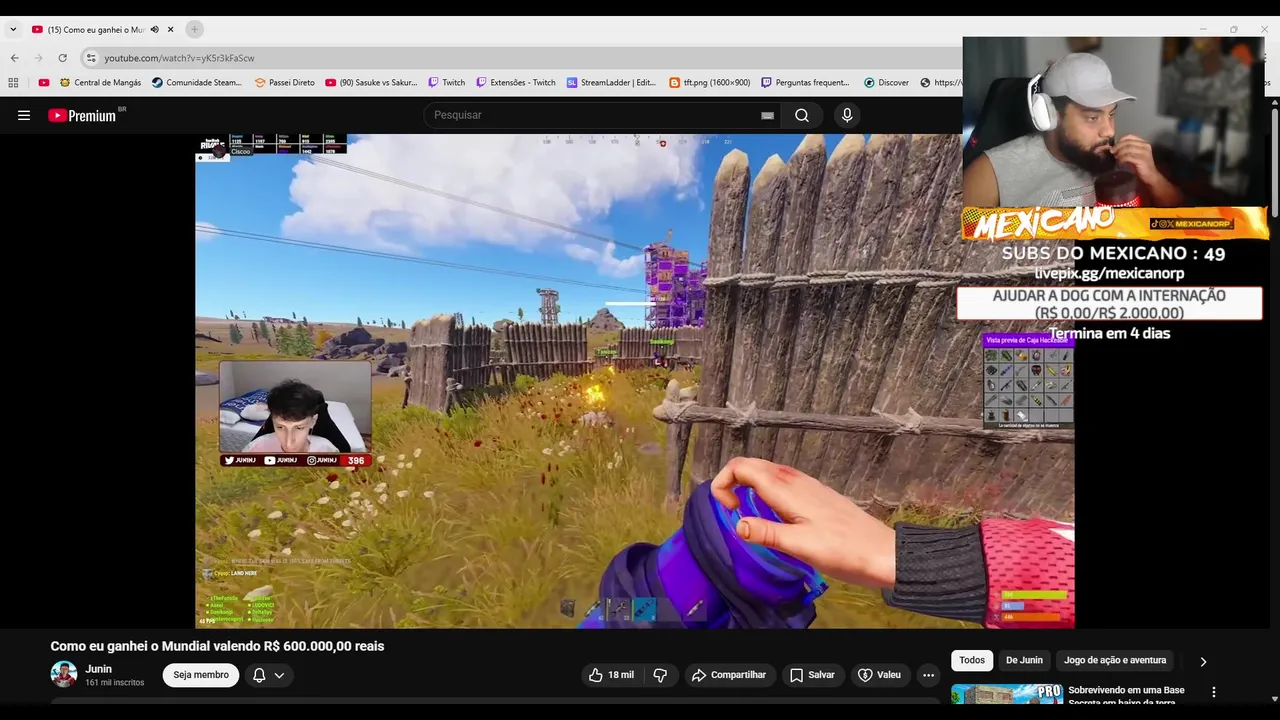Go to YouTube Premium home logo

point(82,115)
